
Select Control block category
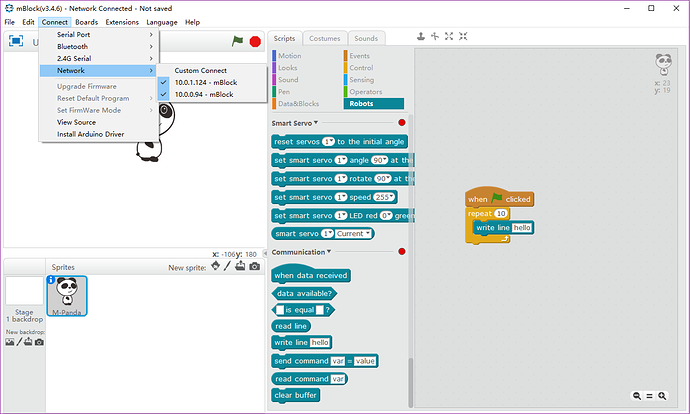coord(359,68)
